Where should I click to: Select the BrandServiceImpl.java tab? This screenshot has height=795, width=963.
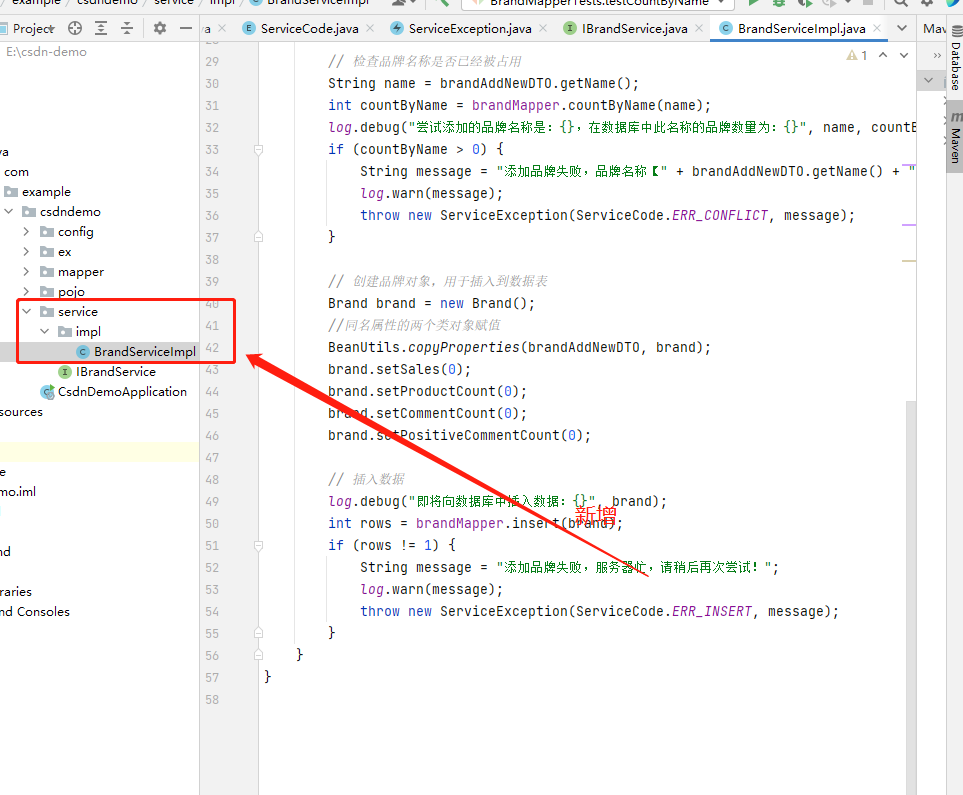point(801,28)
